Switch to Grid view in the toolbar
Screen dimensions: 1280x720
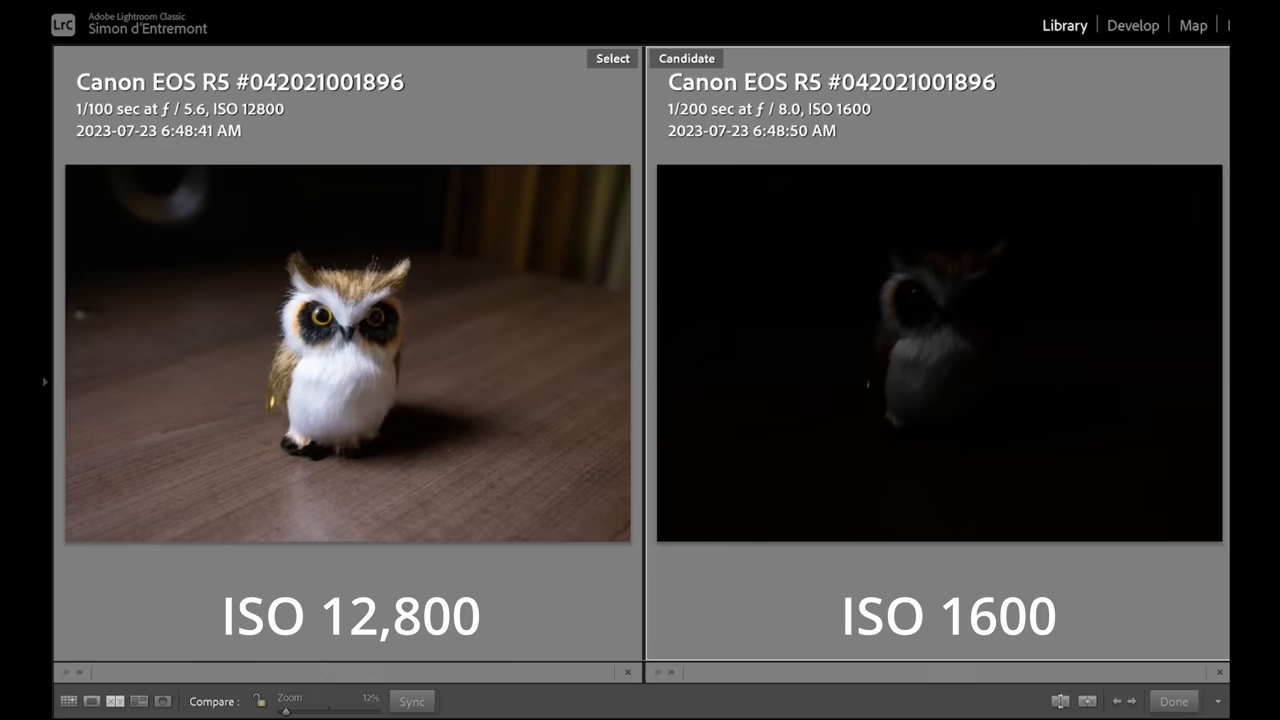tap(69, 701)
